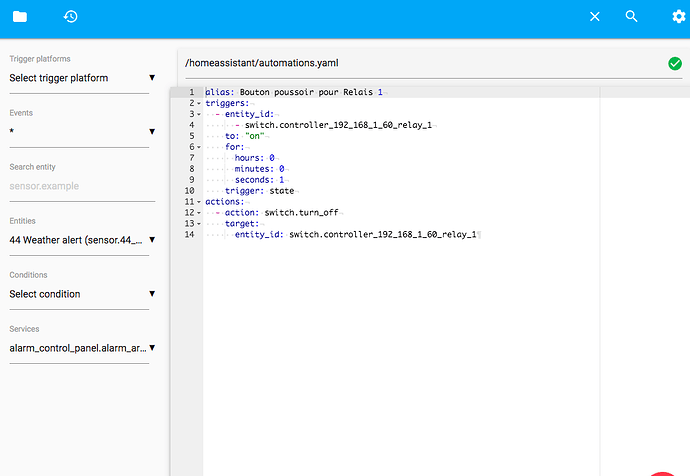This screenshot has width=690, height=476.
Task: Collapse the triggers block at line 2
Action: (199, 103)
